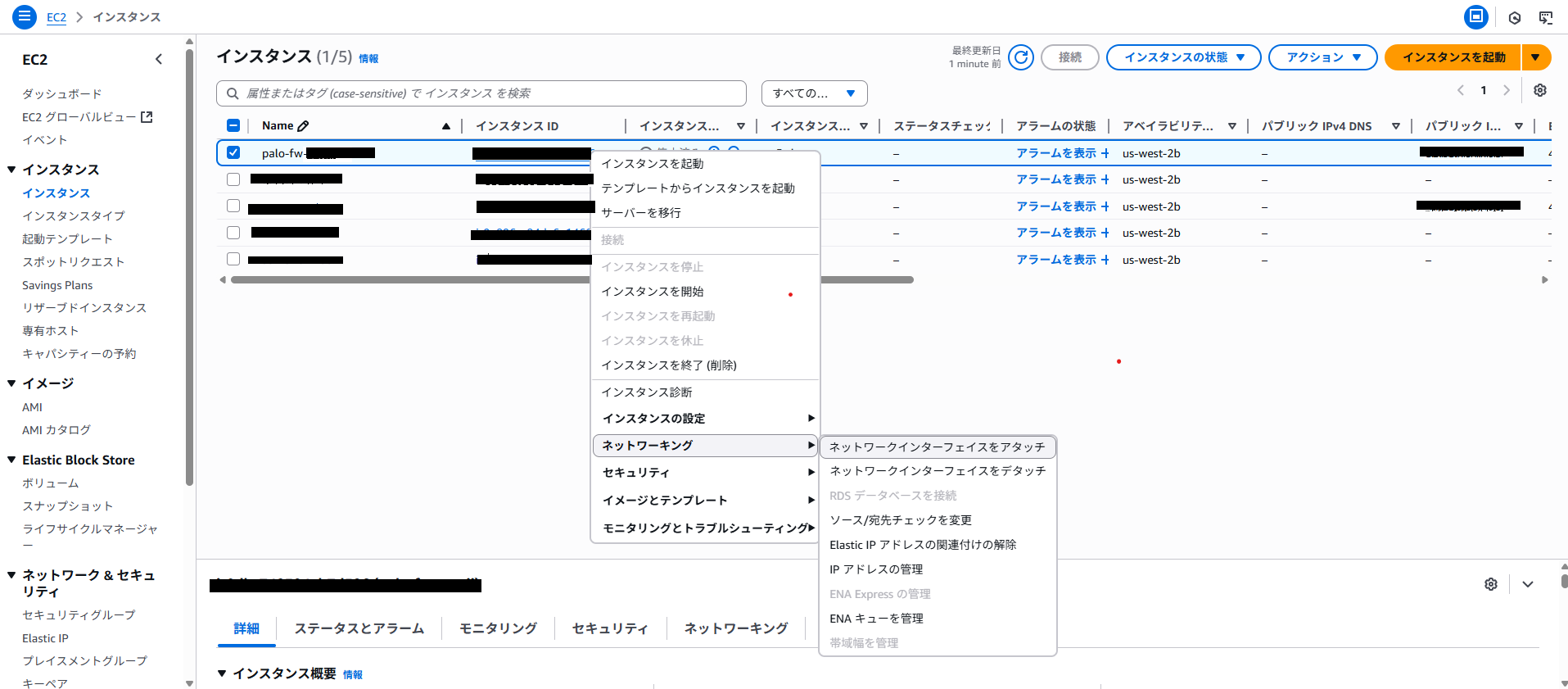Go to next page arrow
Screen dimensions: 1568x689
click(1507, 90)
